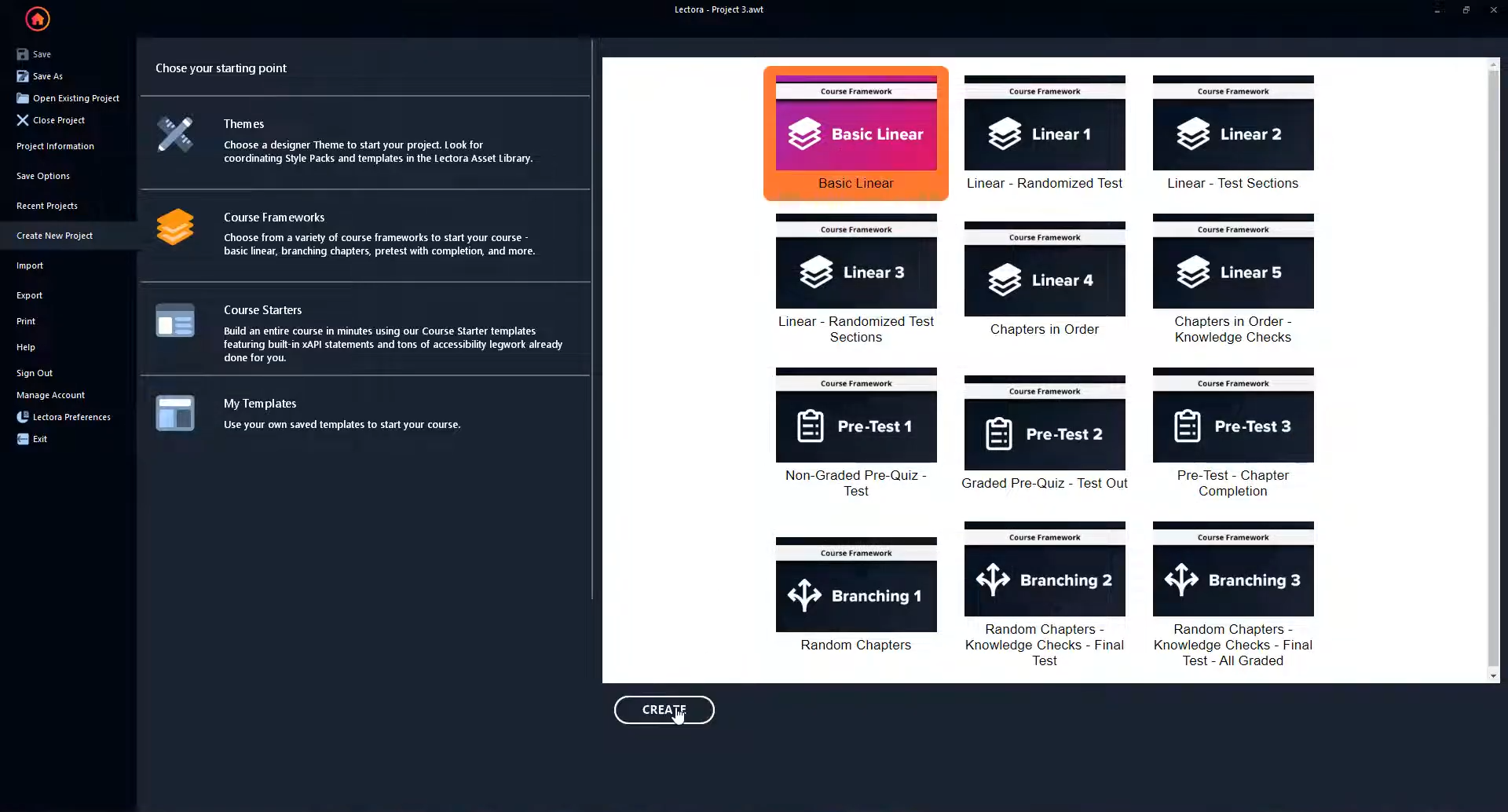Viewport: 1508px width, 812px height.
Task: Click the Save floppy disk icon
Action: click(x=23, y=54)
